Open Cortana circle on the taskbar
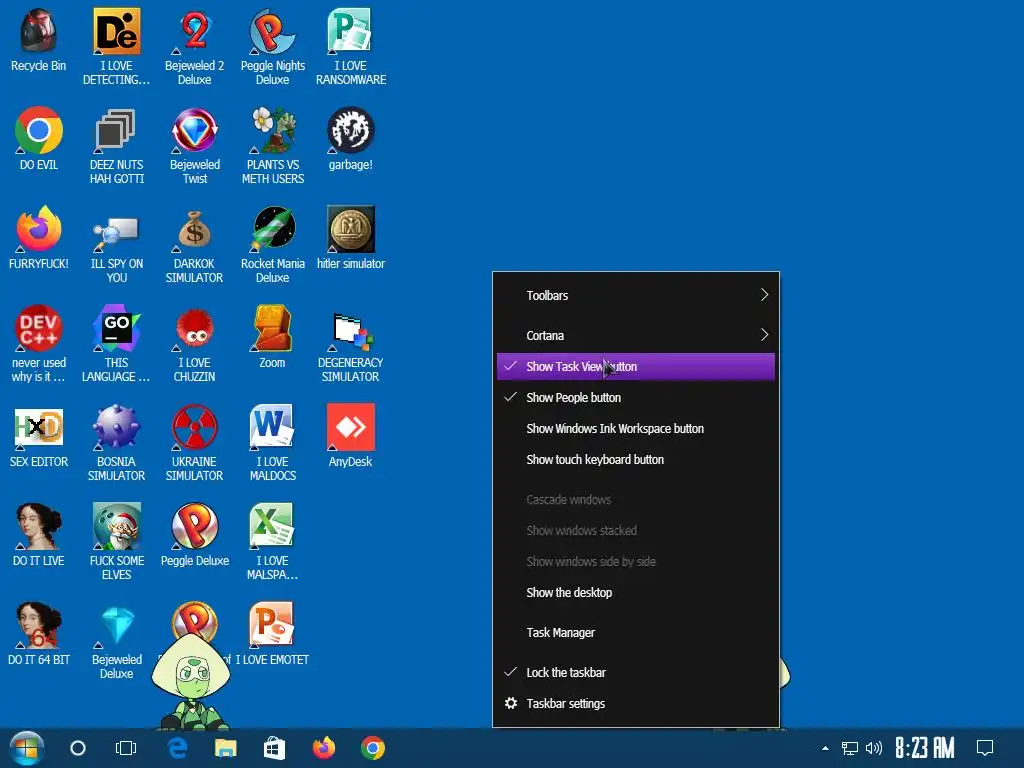 tap(78, 748)
